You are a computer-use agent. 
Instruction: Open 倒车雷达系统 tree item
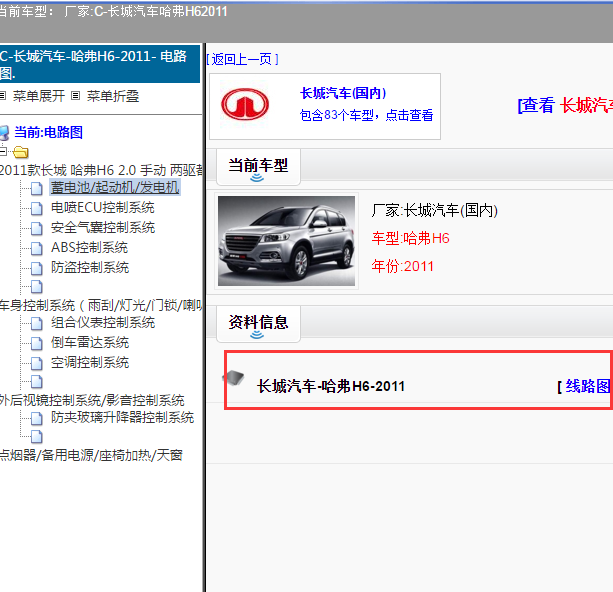click(x=90, y=343)
